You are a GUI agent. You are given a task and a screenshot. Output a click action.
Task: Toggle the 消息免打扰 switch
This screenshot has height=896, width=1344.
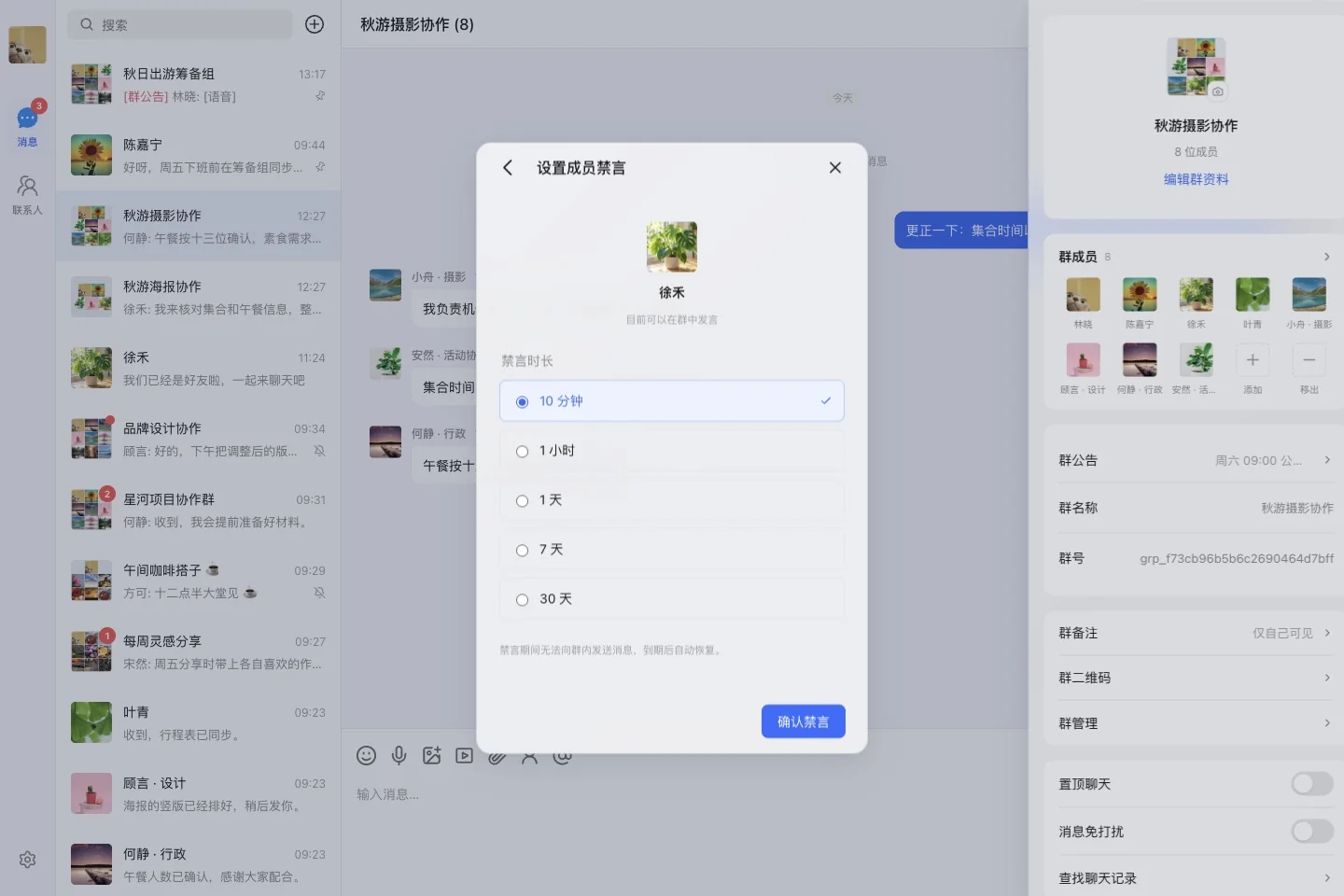click(1312, 831)
